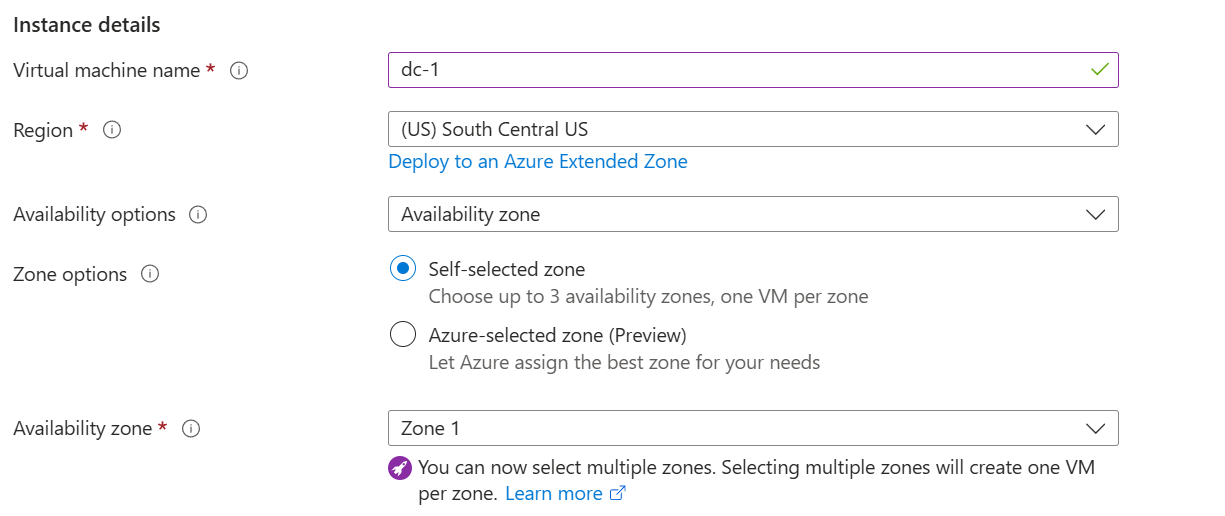The width and height of the screenshot is (1225, 516).
Task: Expand the Availability options dropdown
Action: (752, 215)
